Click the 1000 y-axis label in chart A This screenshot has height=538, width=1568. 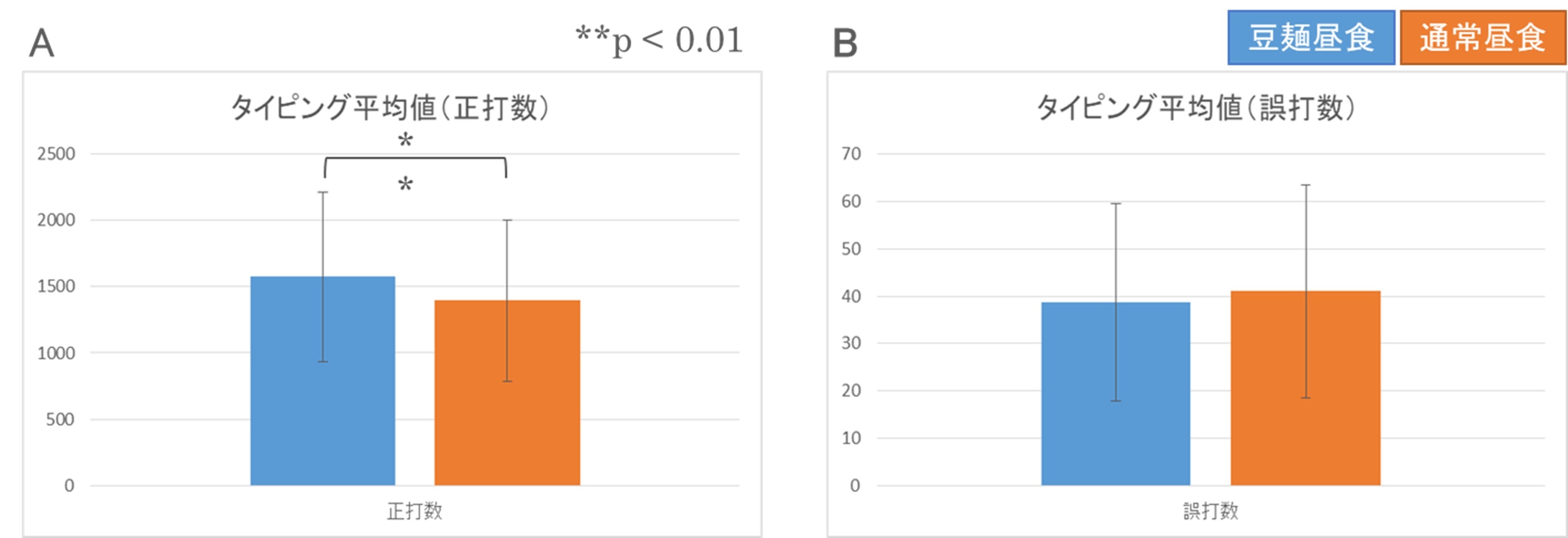(x=56, y=353)
